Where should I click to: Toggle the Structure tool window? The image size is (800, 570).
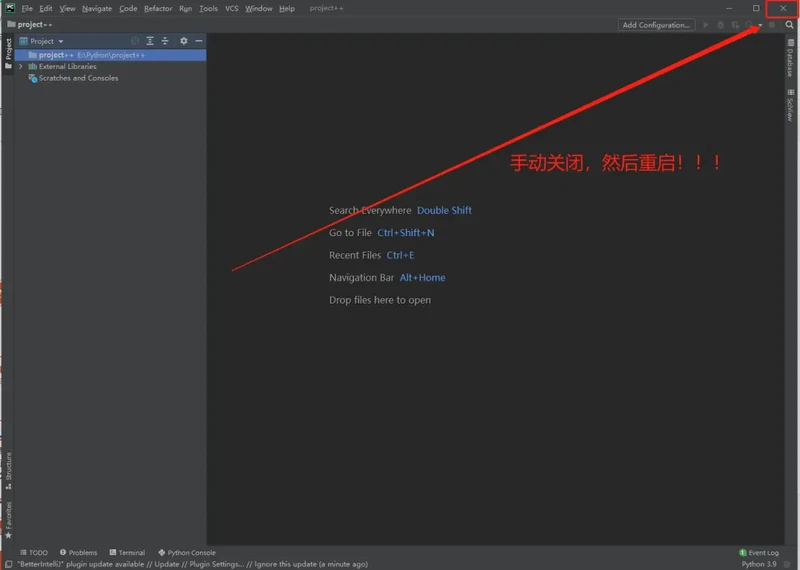click(8, 469)
